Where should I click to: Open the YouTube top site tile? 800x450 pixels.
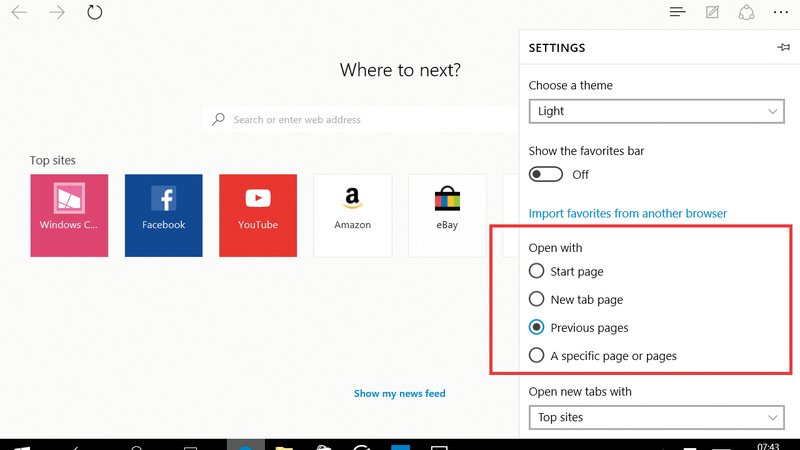pos(258,215)
